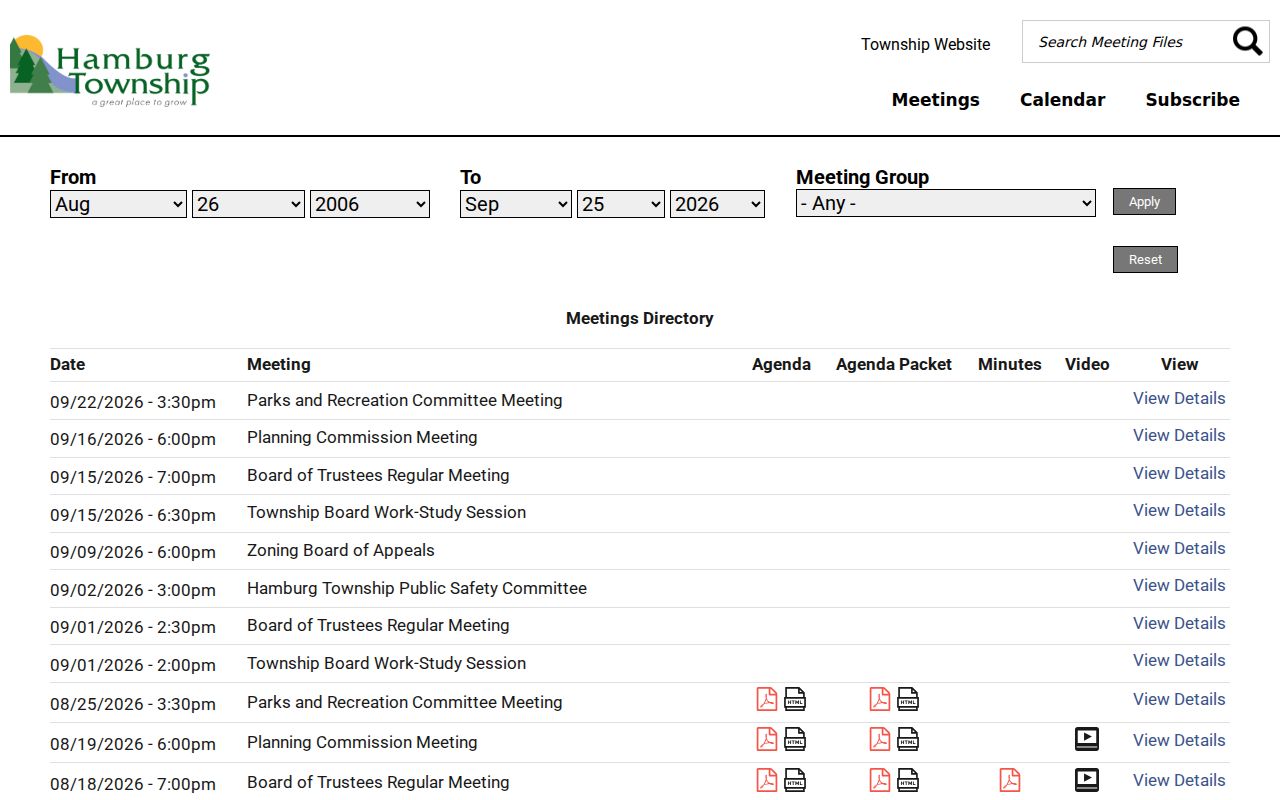Viewport: 1280px width, 800px height.
Task: Click the Agenda Packet column header
Action: 894,364
